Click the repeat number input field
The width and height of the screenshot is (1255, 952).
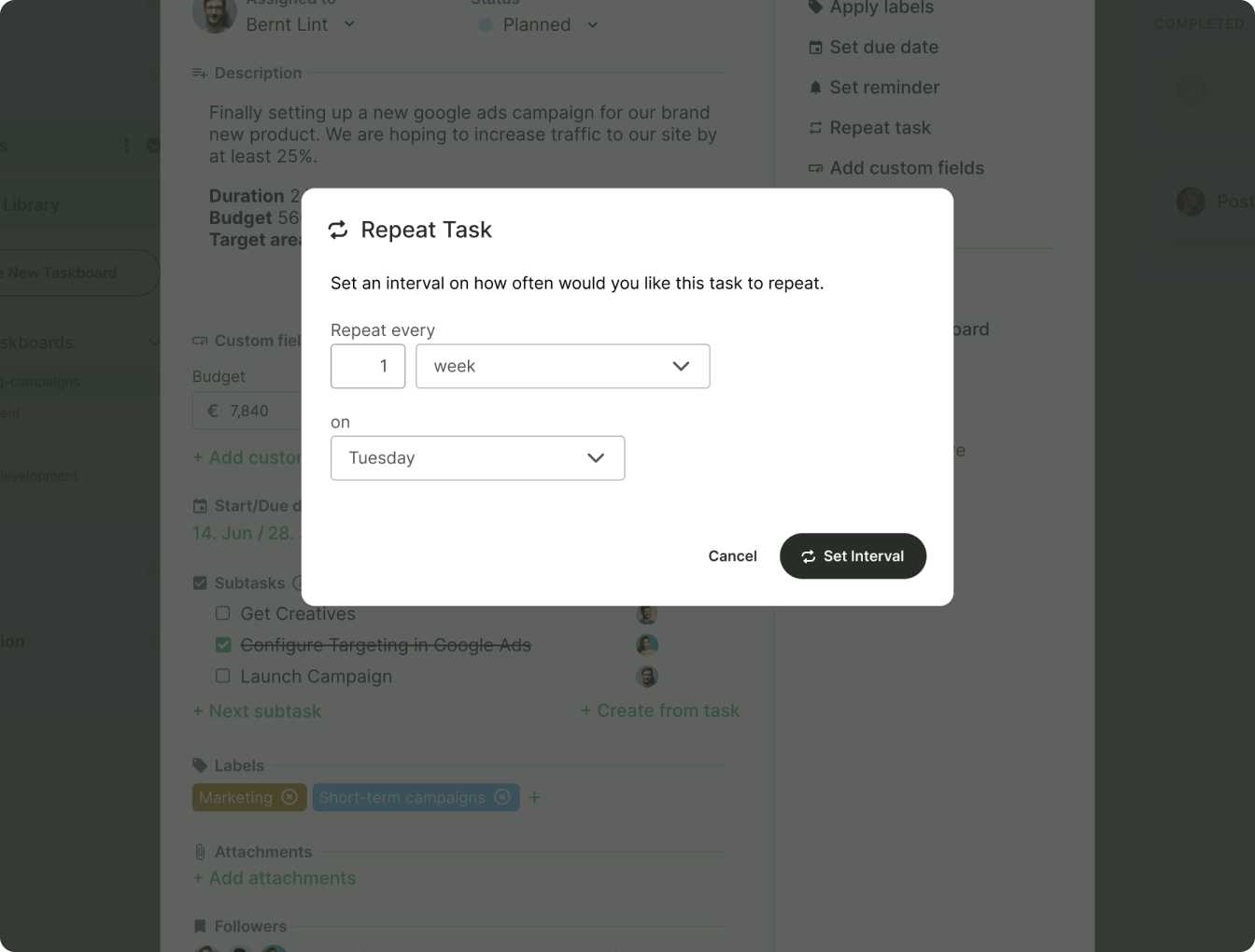tap(368, 366)
